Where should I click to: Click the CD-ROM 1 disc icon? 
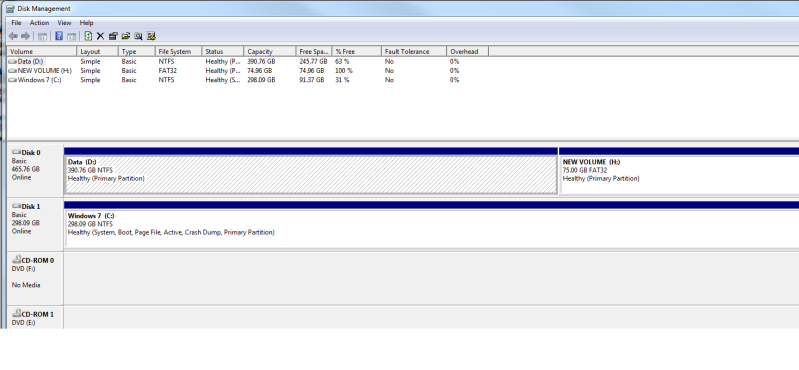tap(16, 314)
